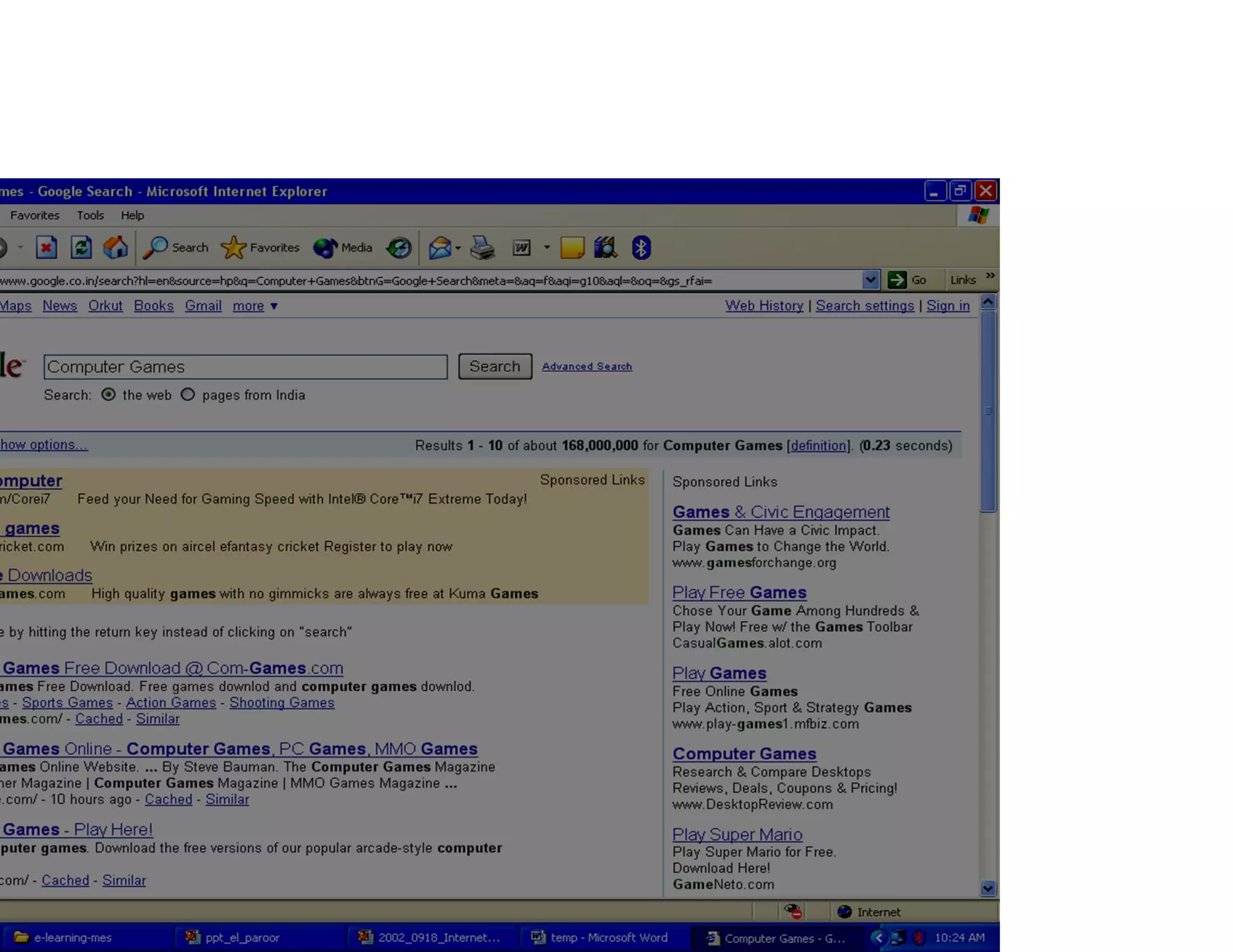Screen dimensions: 1233x952
Task: Go to the Home page icon
Action: (116, 247)
